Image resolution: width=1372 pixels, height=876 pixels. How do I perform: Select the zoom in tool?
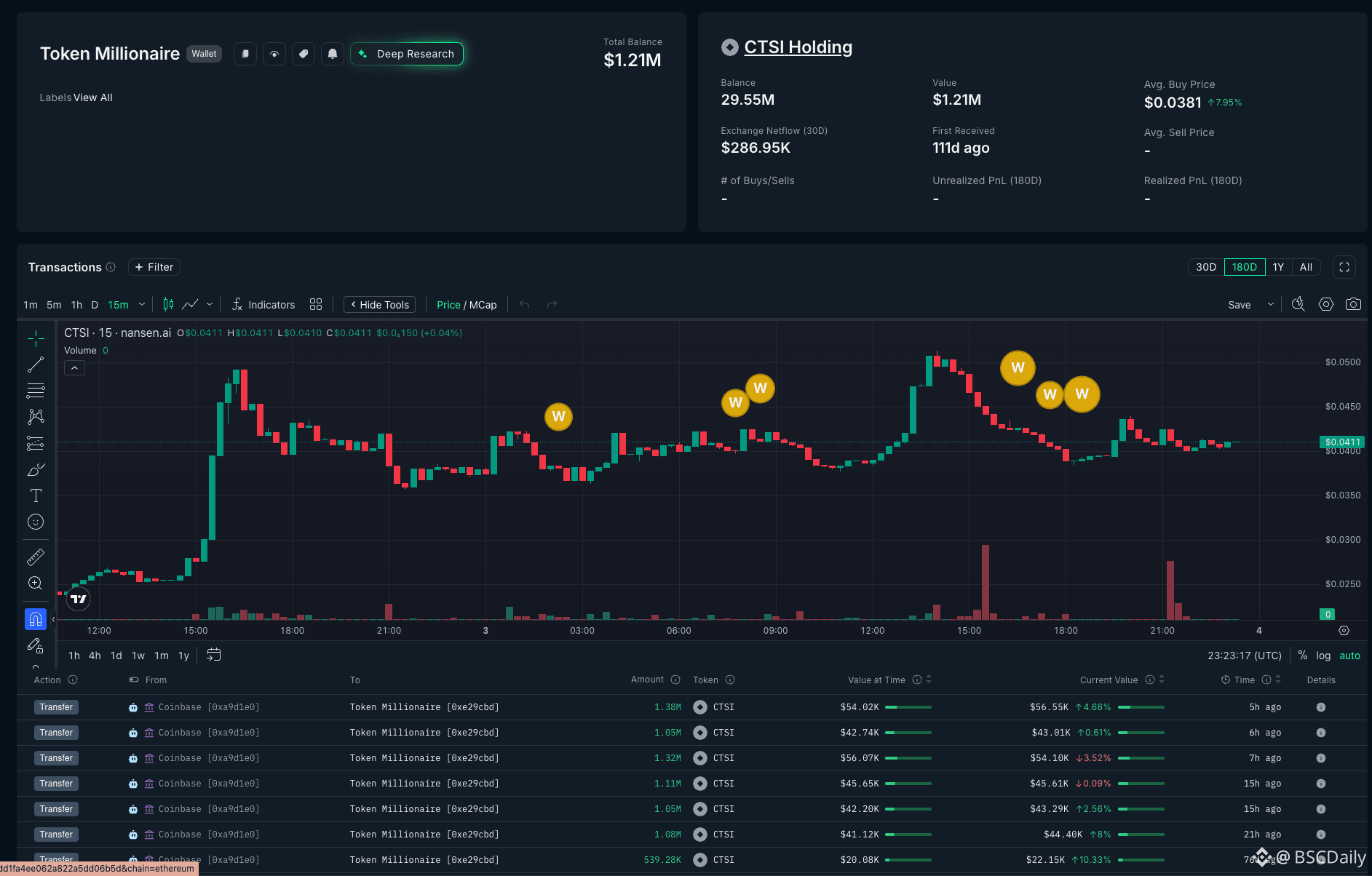coord(36,583)
